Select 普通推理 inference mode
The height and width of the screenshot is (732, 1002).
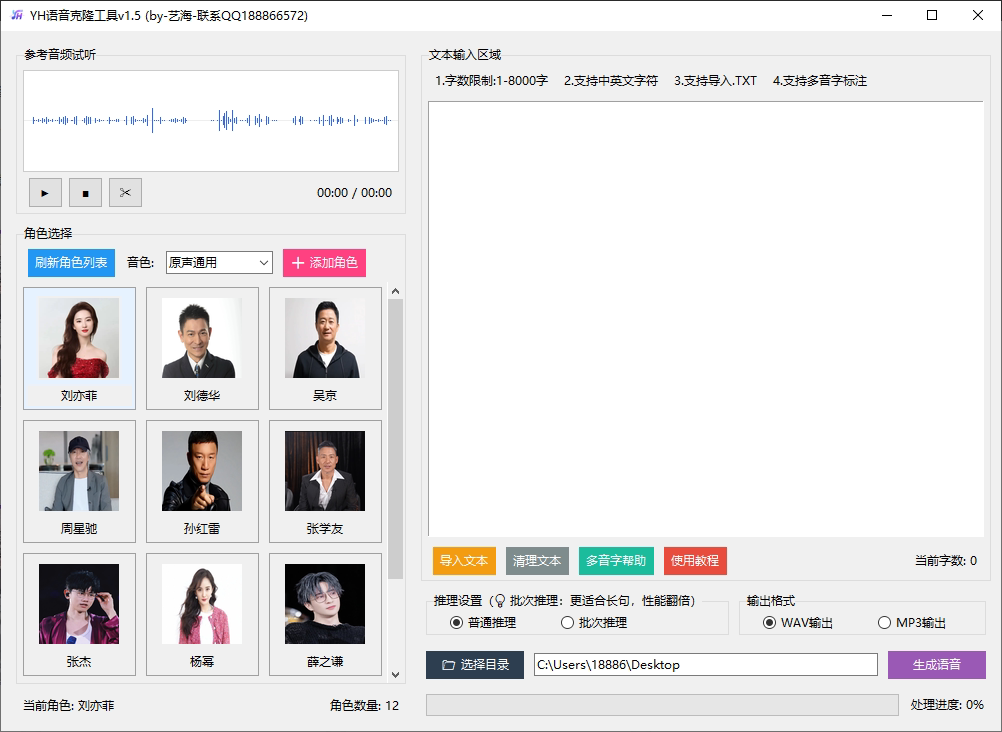pos(484,623)
